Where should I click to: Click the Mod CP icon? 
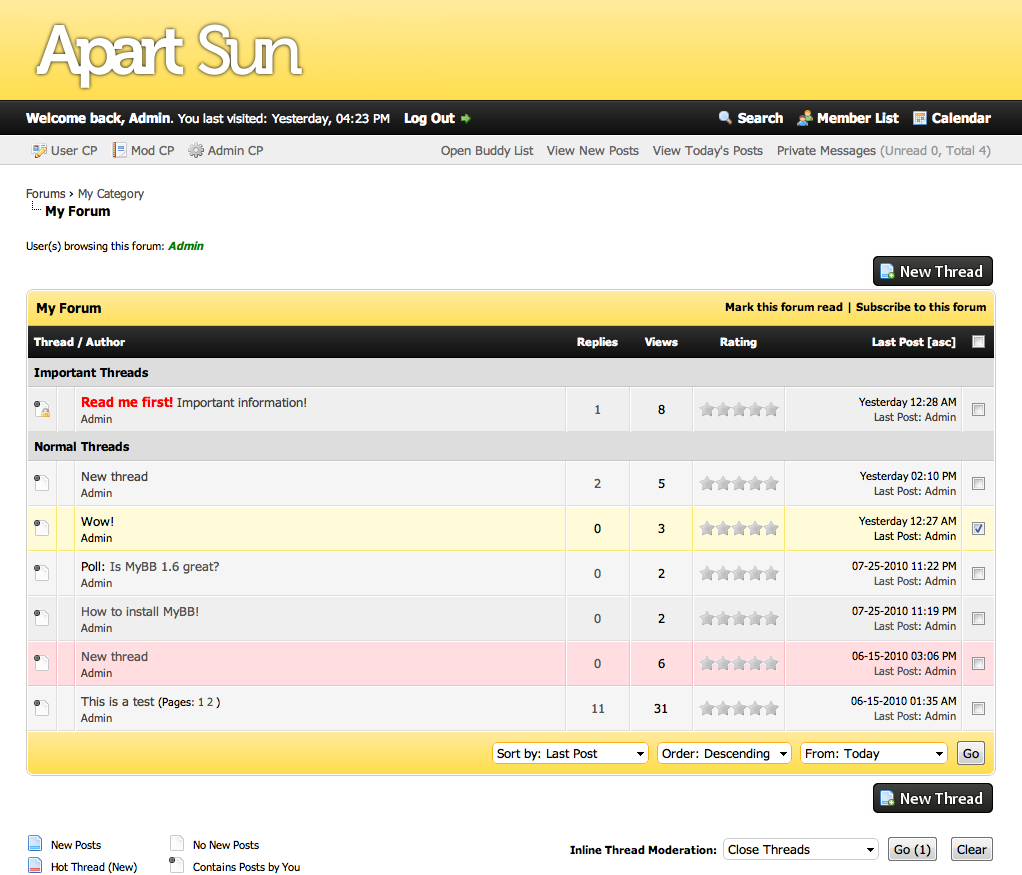(x=119, y=151)
